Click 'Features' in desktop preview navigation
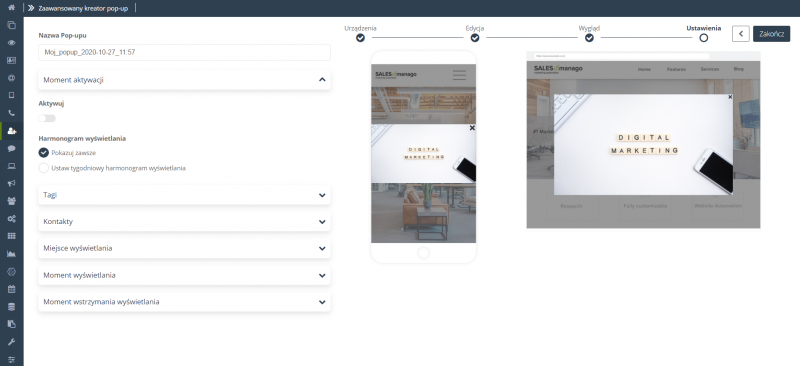800x366 pixels. pyautogui.click(x=676, y=69)
